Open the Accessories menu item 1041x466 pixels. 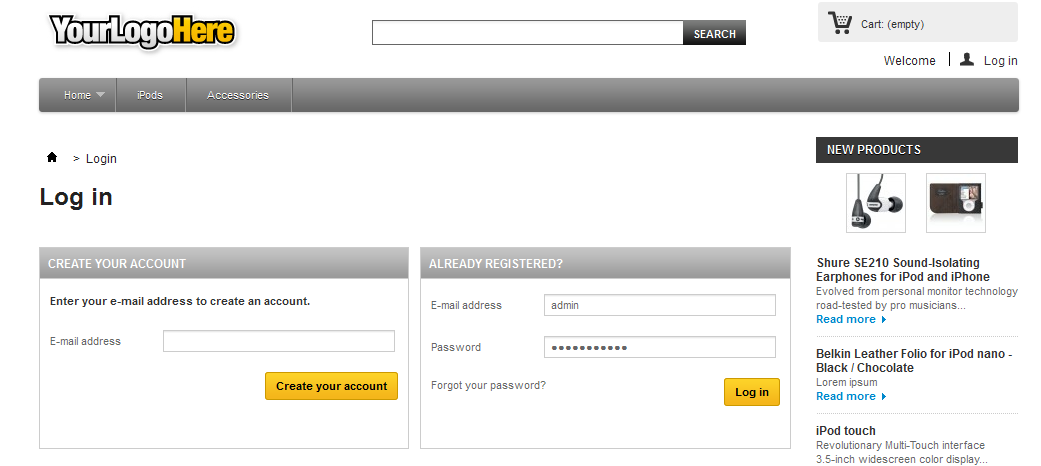(238, 95)
